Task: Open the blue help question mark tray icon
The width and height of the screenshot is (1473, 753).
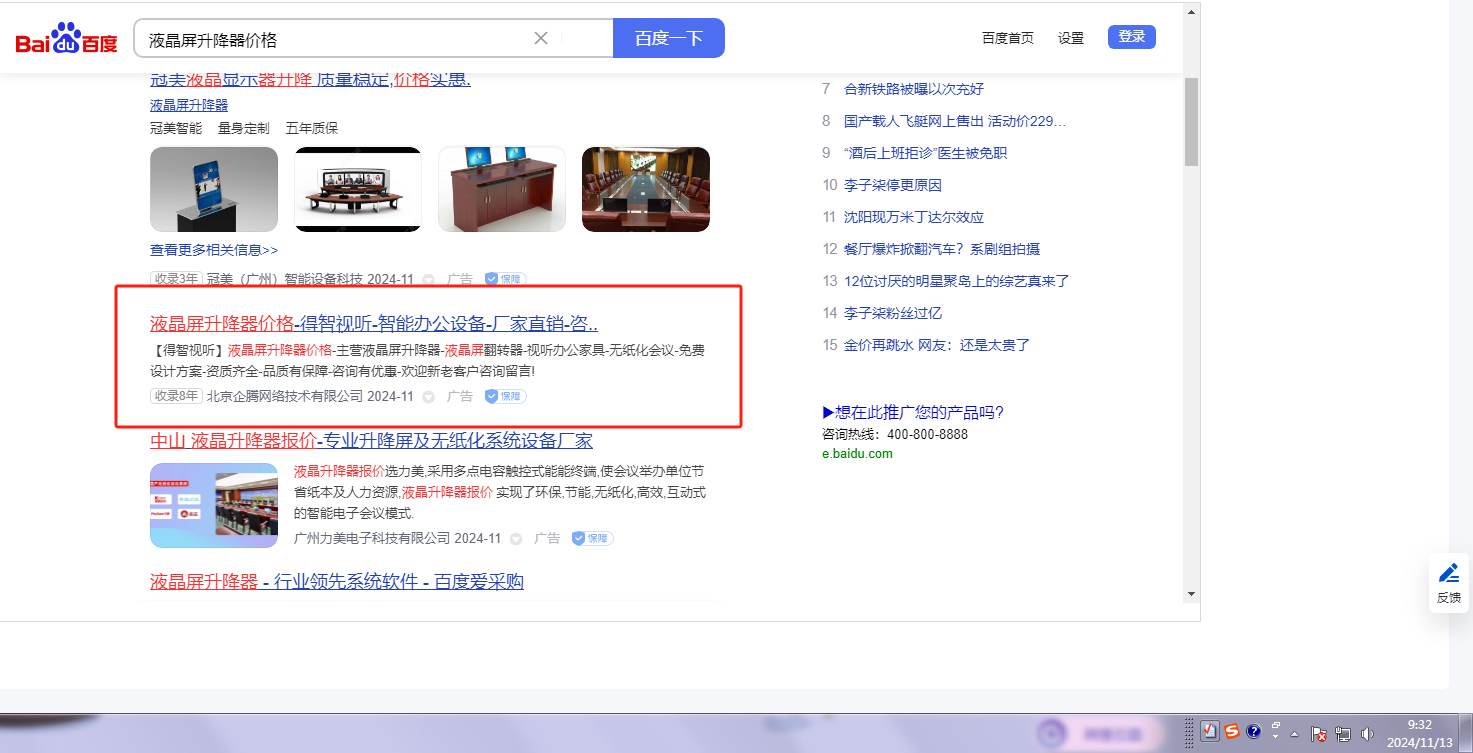Action: pos(1253,731)
